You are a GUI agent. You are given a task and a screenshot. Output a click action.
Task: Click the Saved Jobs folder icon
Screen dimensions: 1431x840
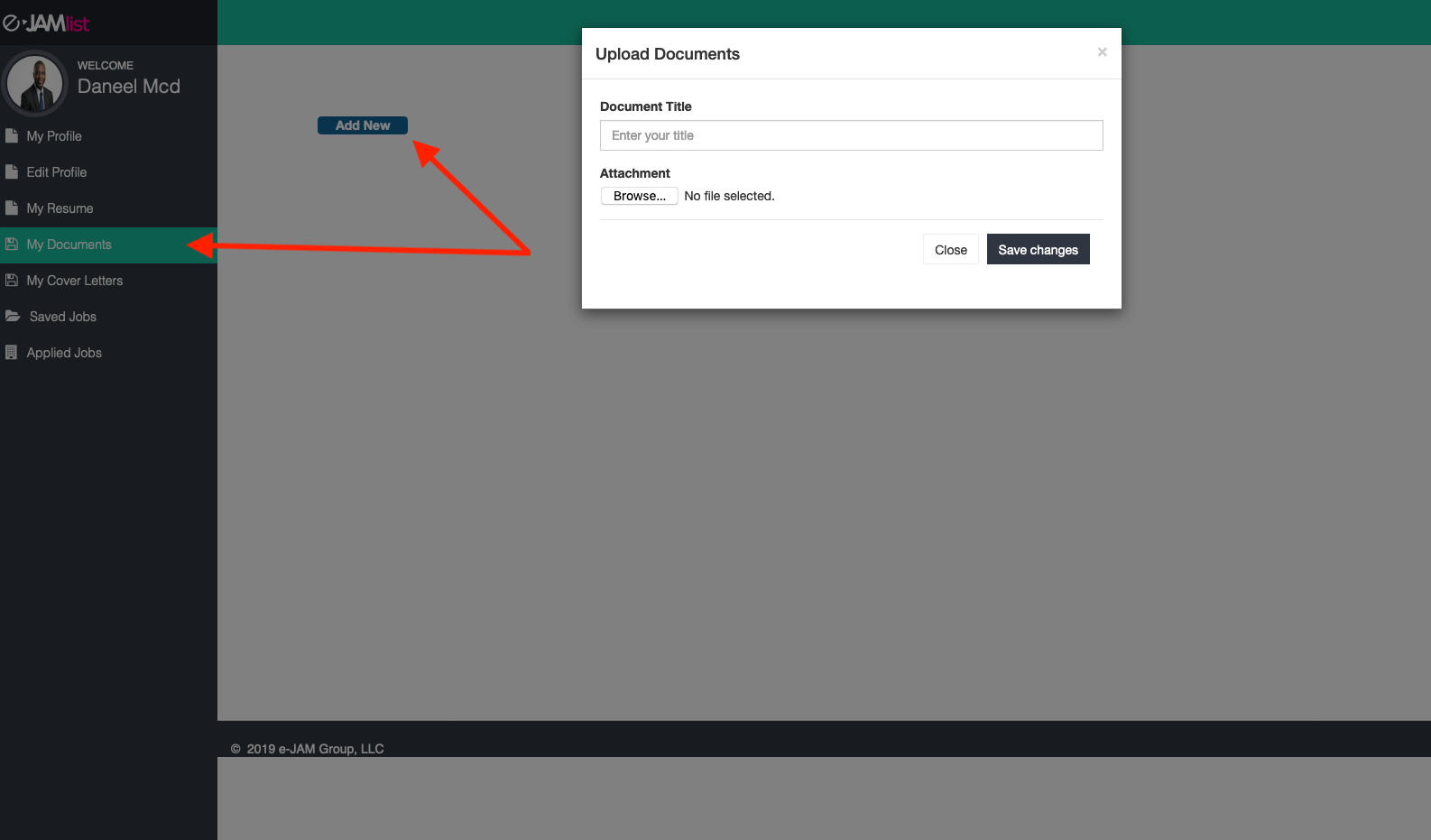click(13, 317)
